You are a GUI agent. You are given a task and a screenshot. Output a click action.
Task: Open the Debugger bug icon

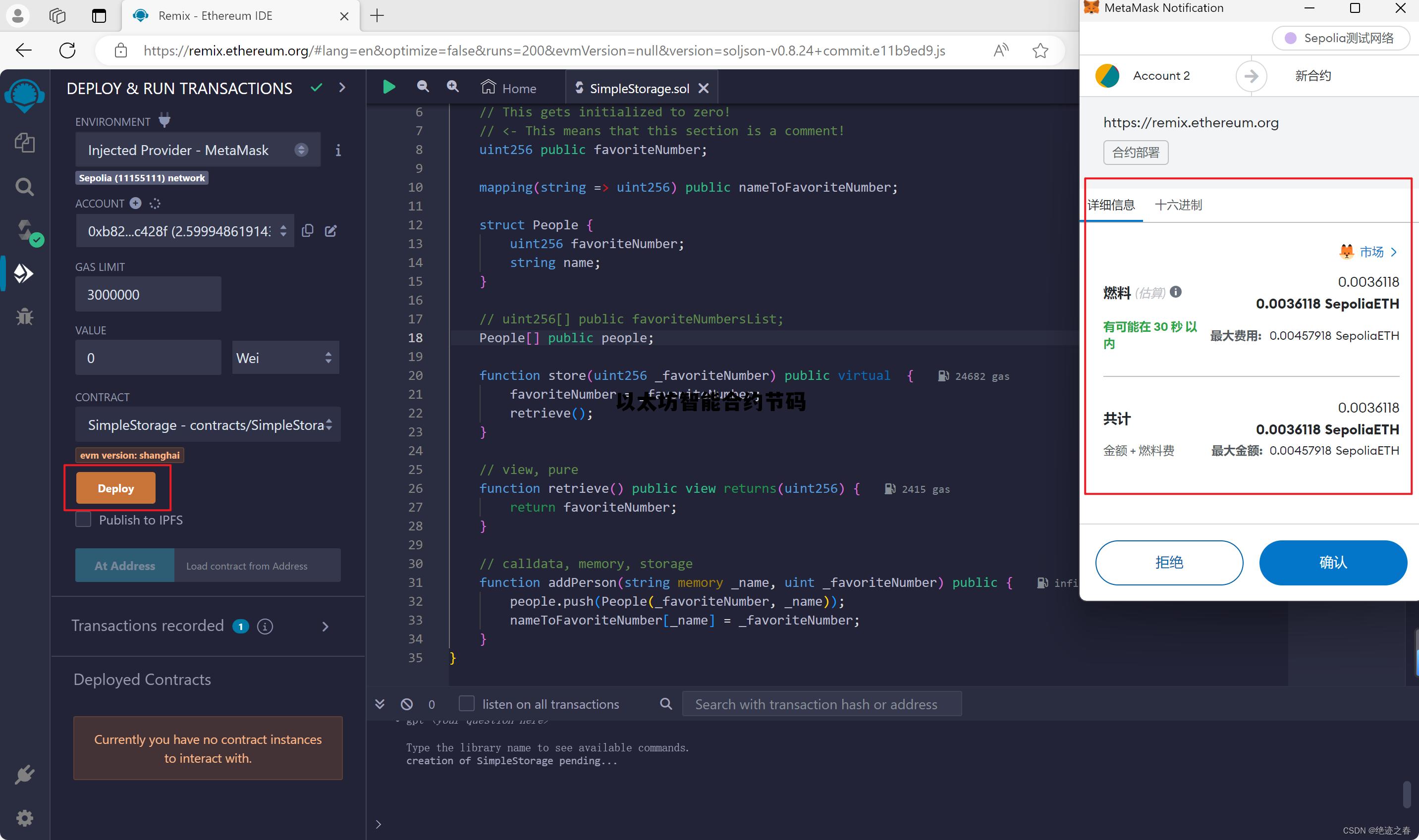24,317
